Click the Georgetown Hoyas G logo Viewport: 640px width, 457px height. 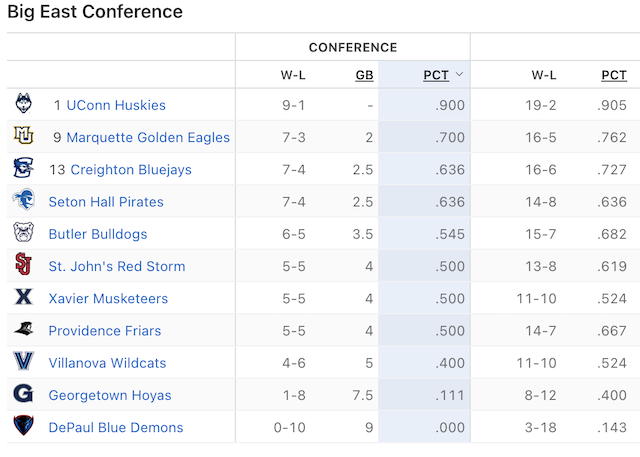23,393
